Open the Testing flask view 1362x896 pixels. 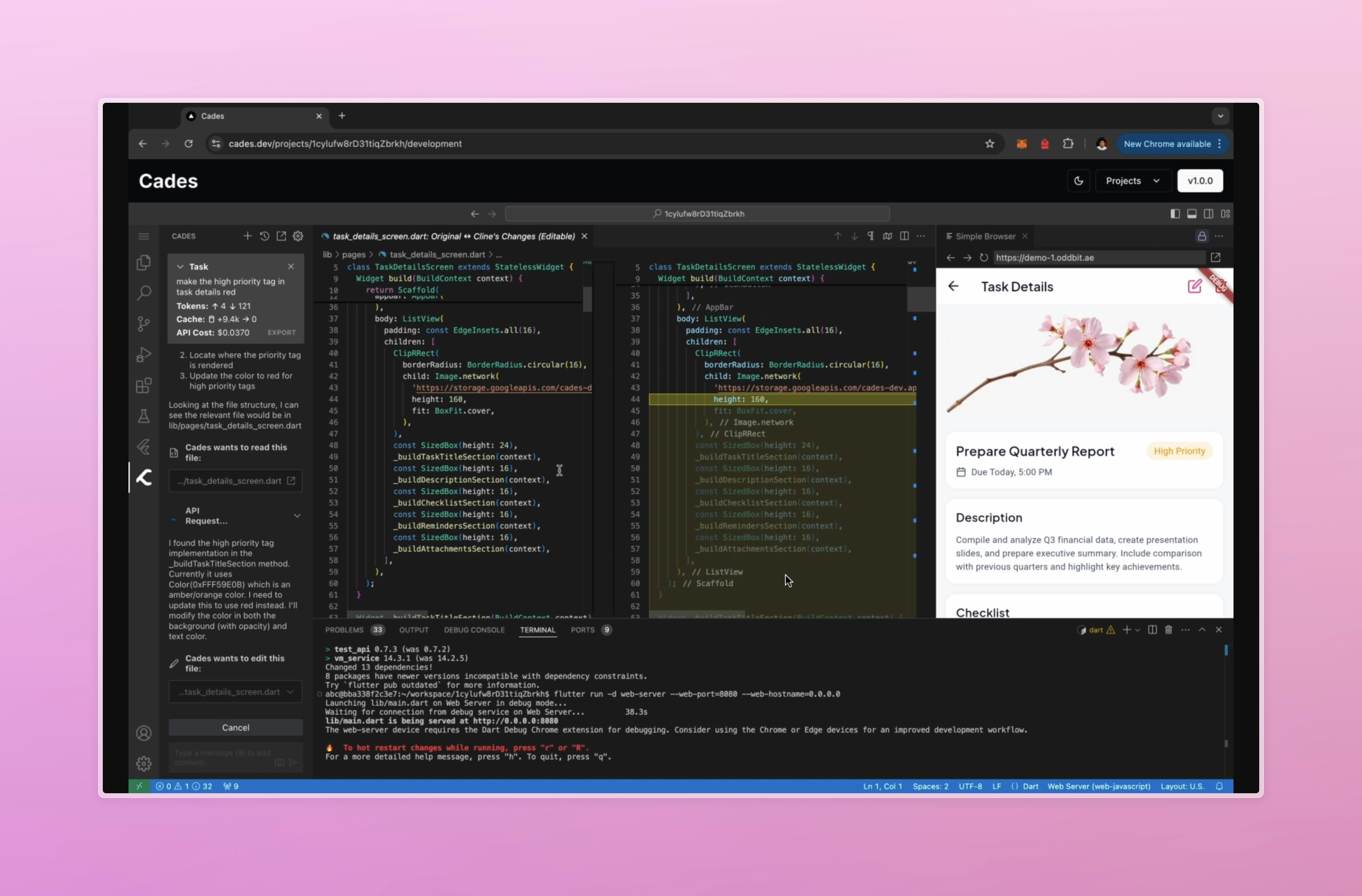[x=144, y=416]
